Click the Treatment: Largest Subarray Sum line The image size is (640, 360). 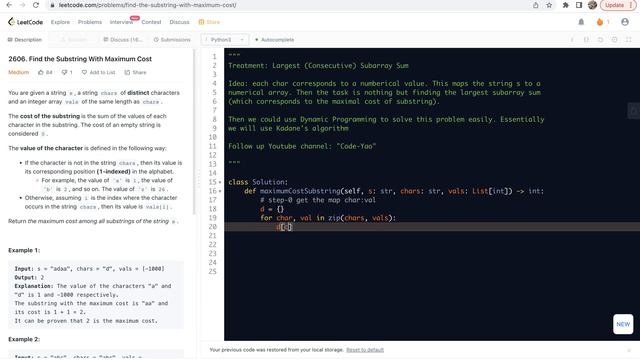(318, 66)
